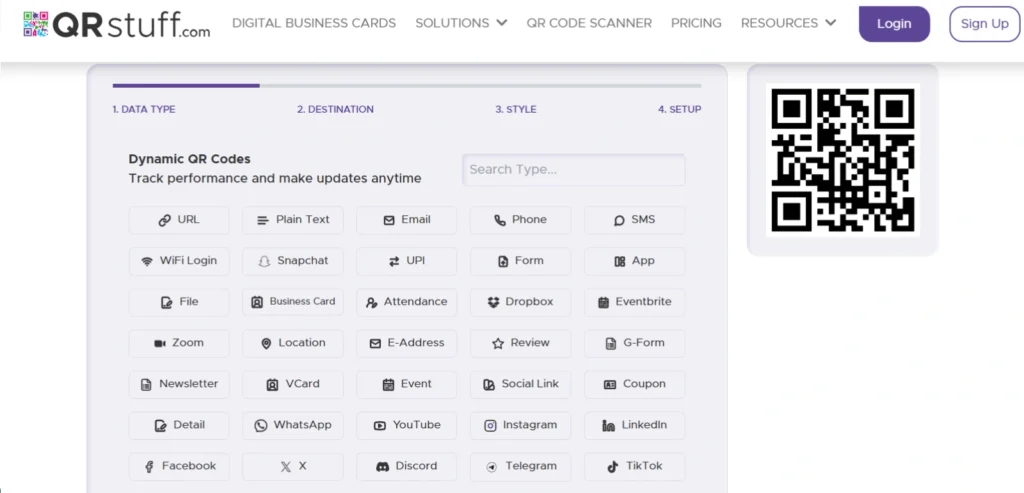Select the Instagram QR type

520,425
